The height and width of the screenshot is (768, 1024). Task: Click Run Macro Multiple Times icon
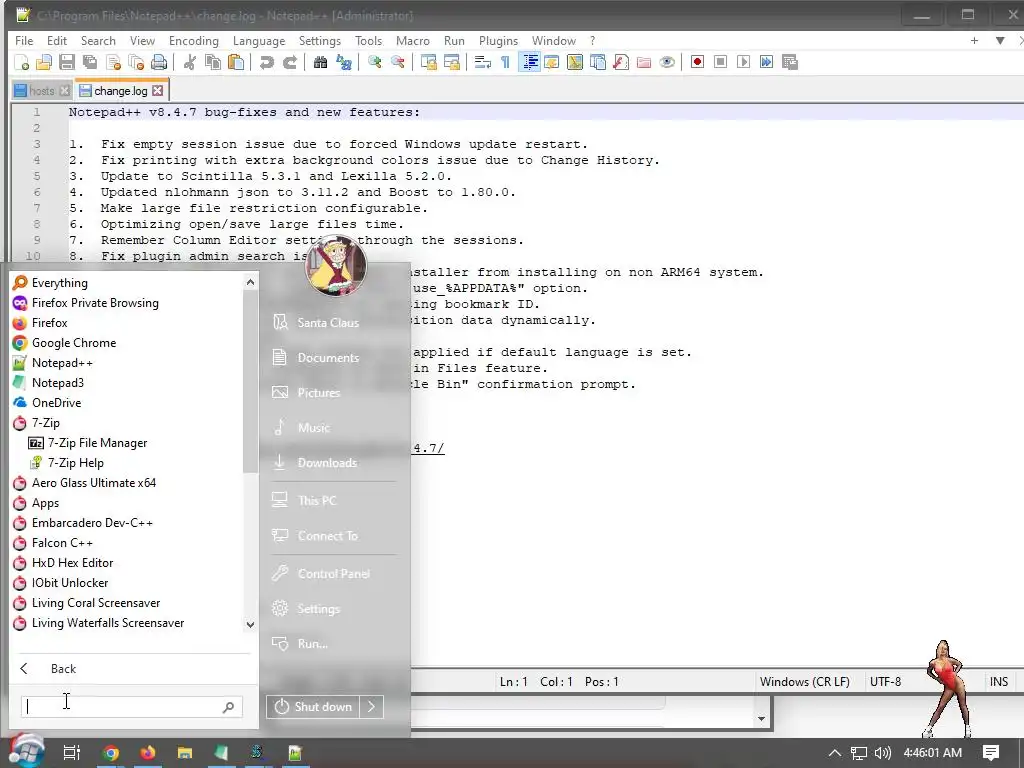click(766, 62)
